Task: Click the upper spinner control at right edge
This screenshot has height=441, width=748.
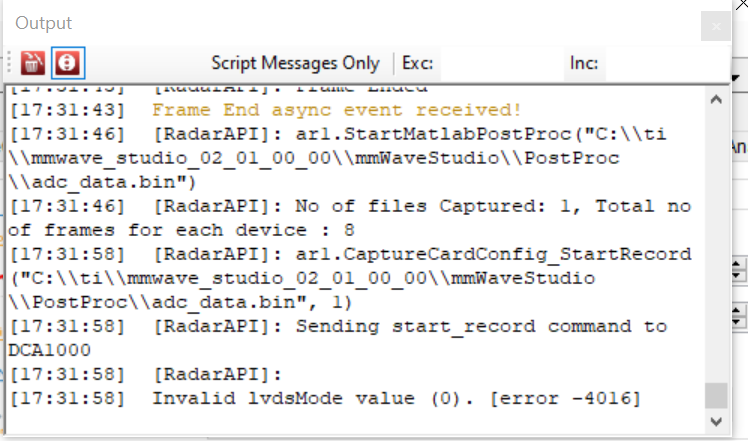Action: [x=739, y=270]
